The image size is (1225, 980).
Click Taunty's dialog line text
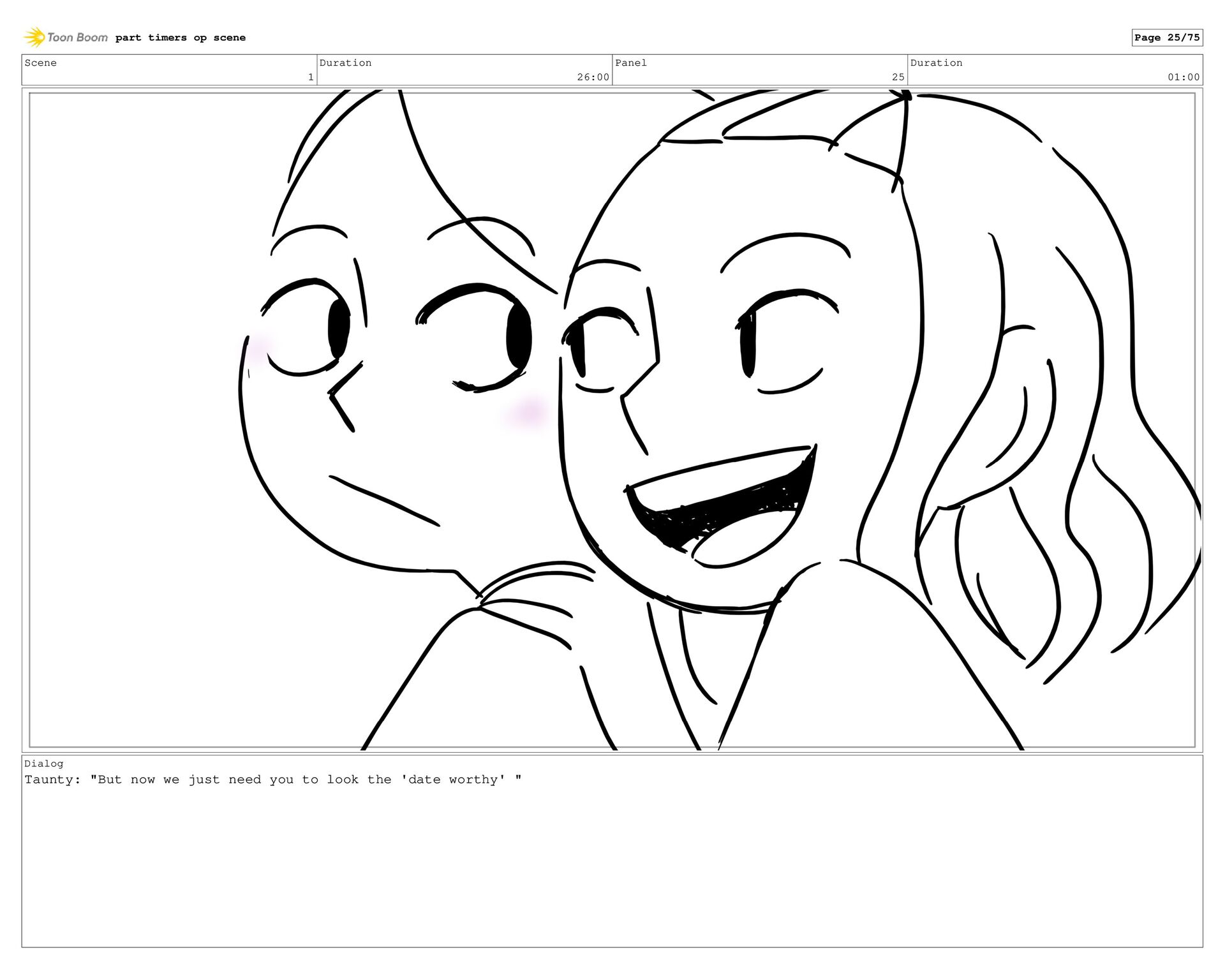point(273,780)
